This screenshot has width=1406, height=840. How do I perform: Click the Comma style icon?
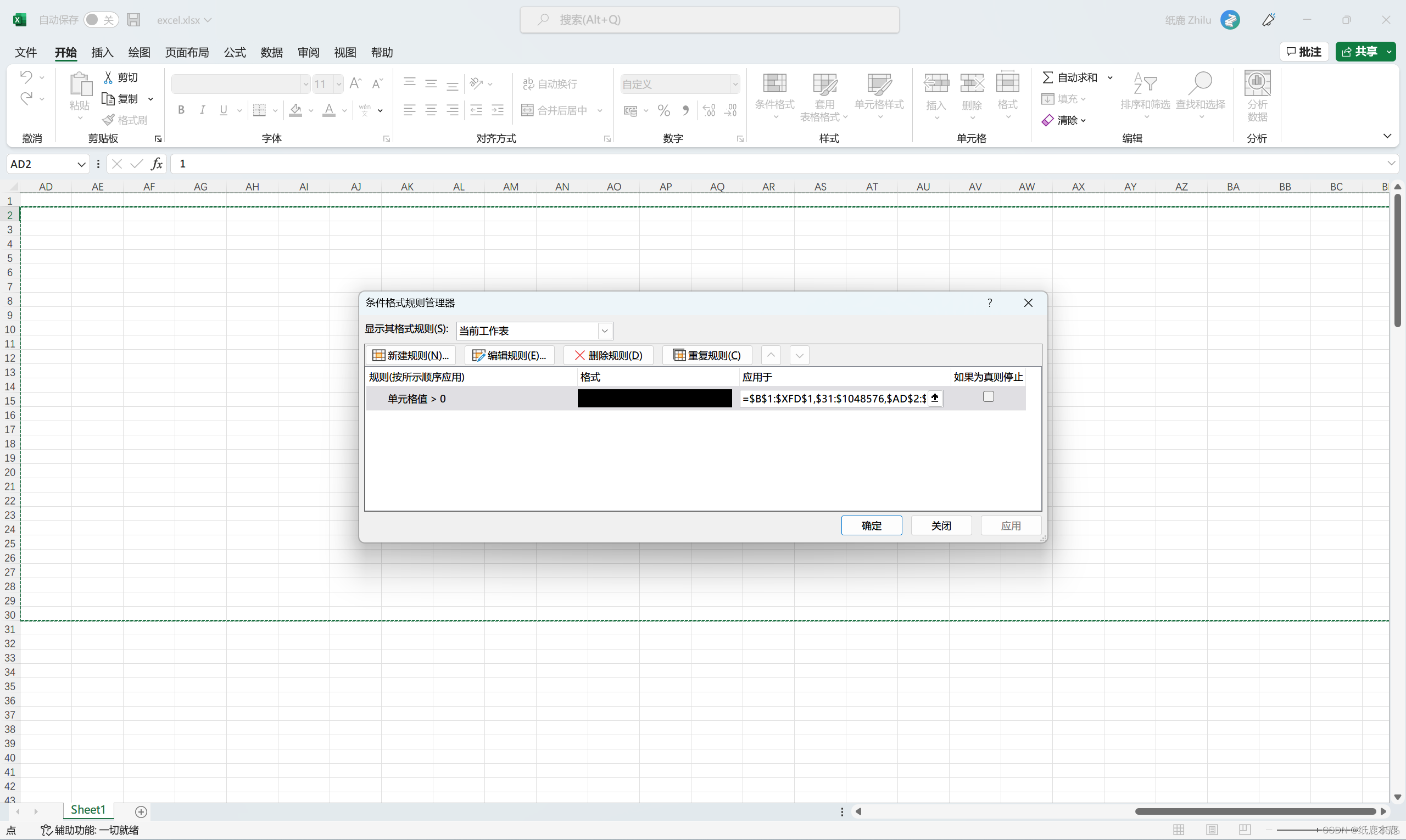[686, 110]
